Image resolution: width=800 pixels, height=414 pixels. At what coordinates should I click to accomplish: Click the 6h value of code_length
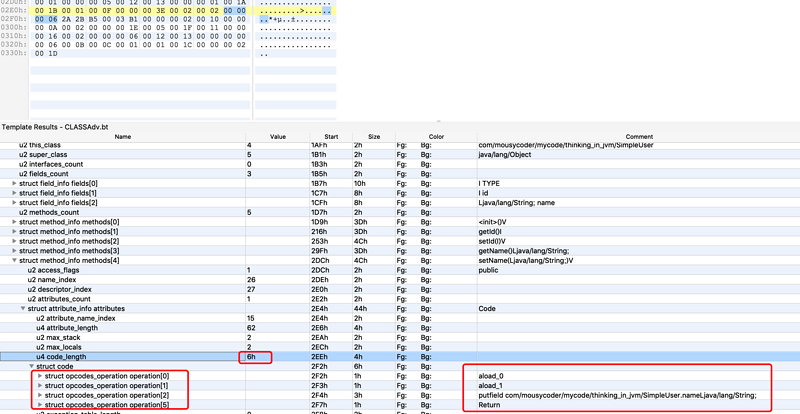[x=251, y=357]
